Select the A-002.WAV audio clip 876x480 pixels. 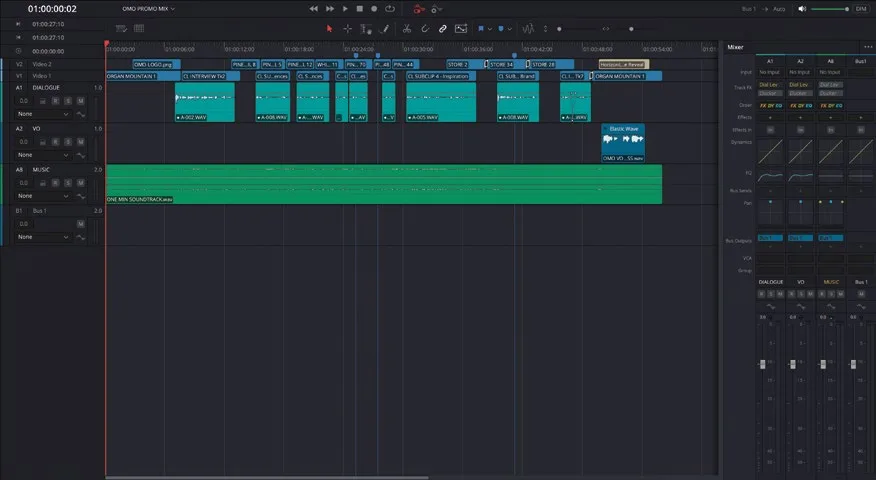pyautogui.click(x=204, y=102)
